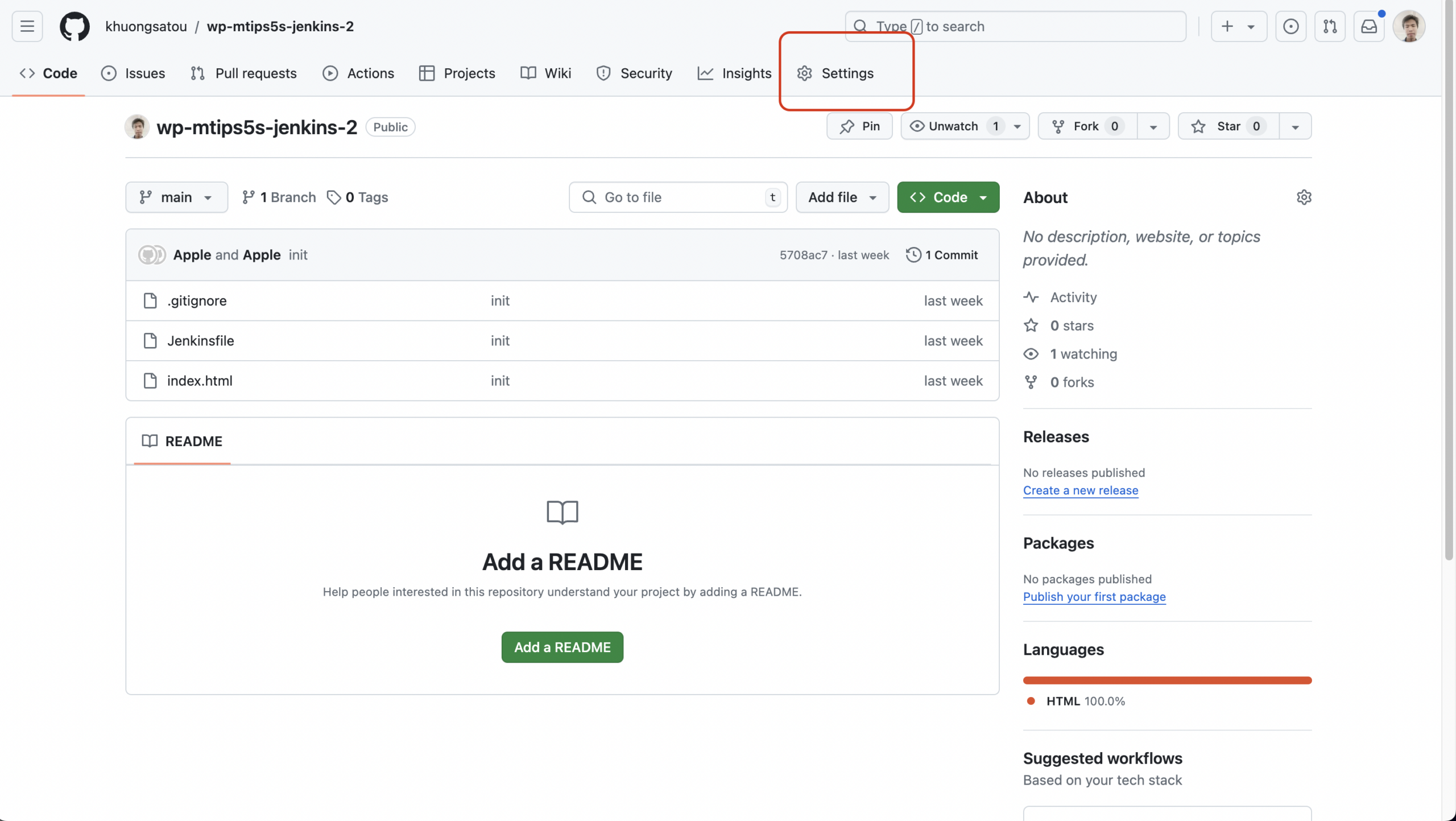Open the index.html file
The width and height of the screenshot is (1456, 821).
(x=200, y=381)
